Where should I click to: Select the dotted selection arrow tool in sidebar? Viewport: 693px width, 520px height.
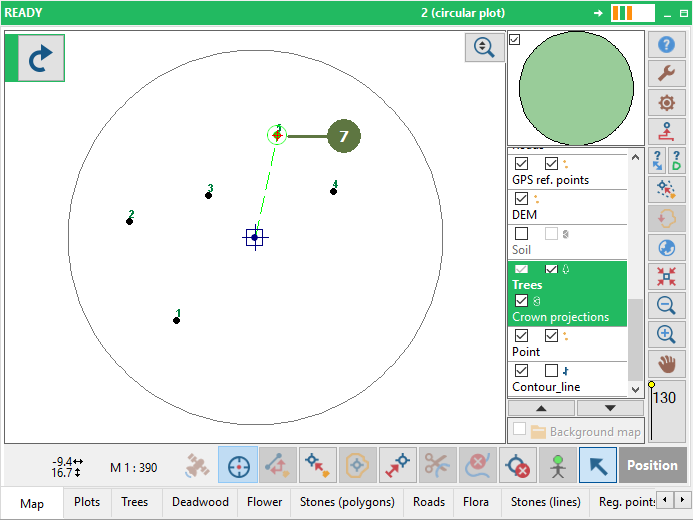(x=666, y=190)
